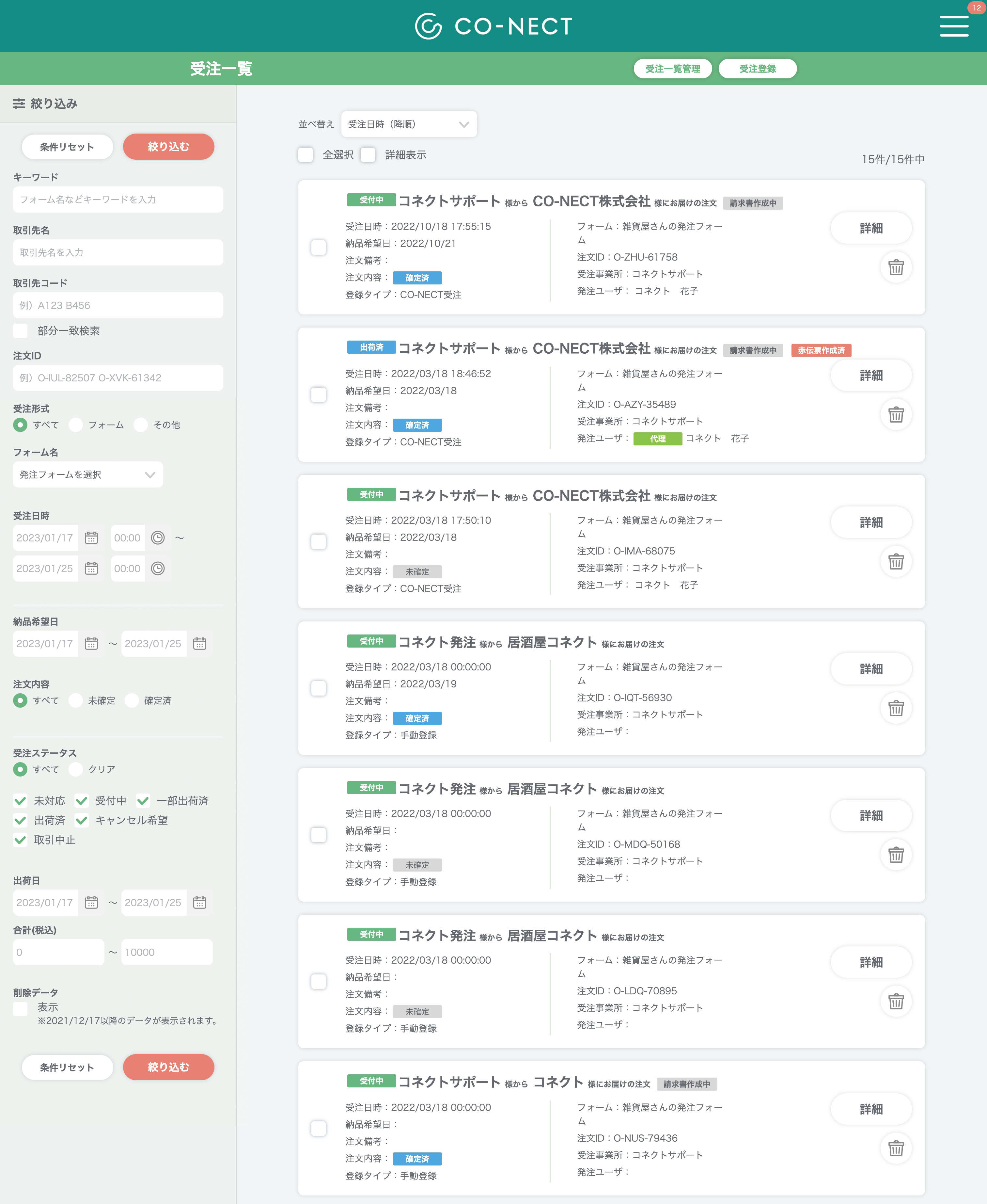Uncheck the キャンセル希望 status checkbox
987x1204 pixels.
[x=82, y=820]
